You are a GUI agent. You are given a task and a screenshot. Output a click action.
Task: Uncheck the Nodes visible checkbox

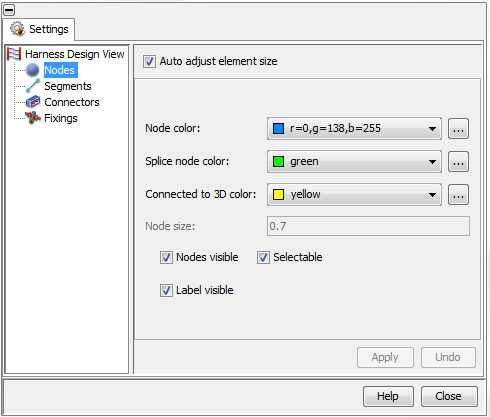tap(166, 257)
